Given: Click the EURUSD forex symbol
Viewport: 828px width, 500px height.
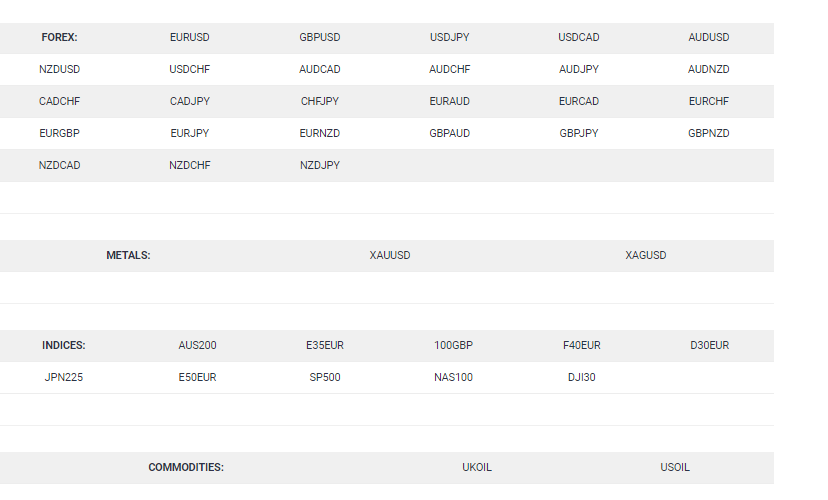Looking at the screenshot, I should coord(190,37).
